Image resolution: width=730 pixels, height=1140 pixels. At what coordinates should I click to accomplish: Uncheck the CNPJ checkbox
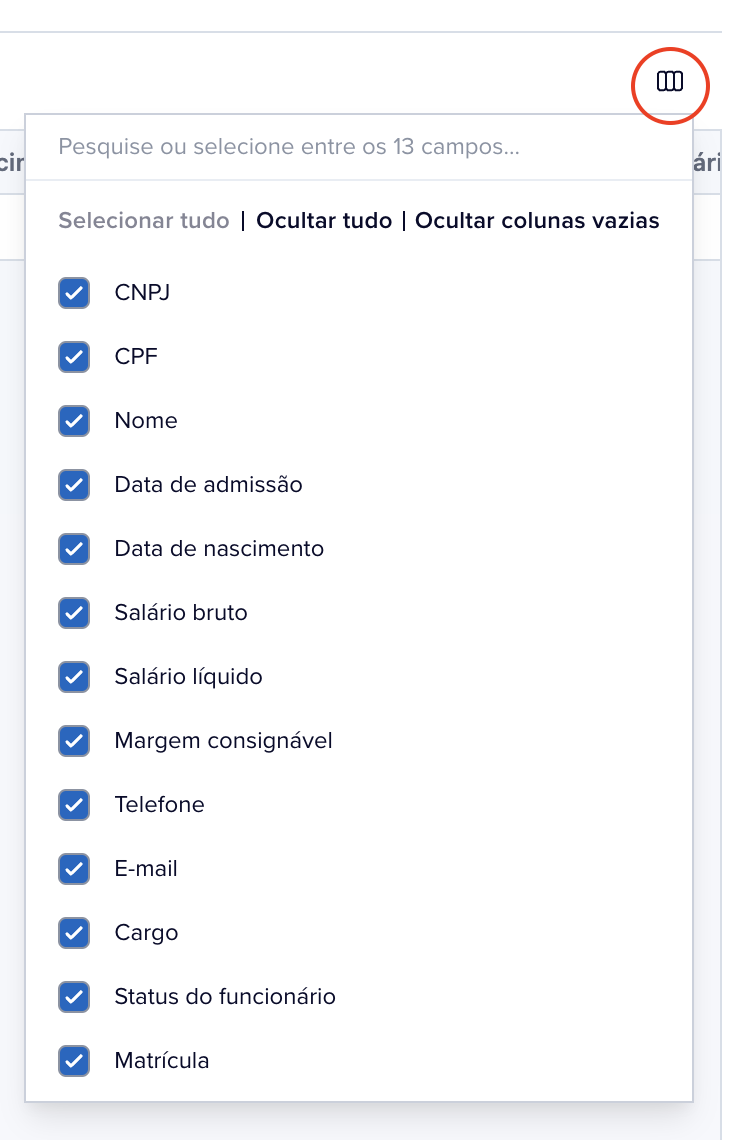point(74,293)
